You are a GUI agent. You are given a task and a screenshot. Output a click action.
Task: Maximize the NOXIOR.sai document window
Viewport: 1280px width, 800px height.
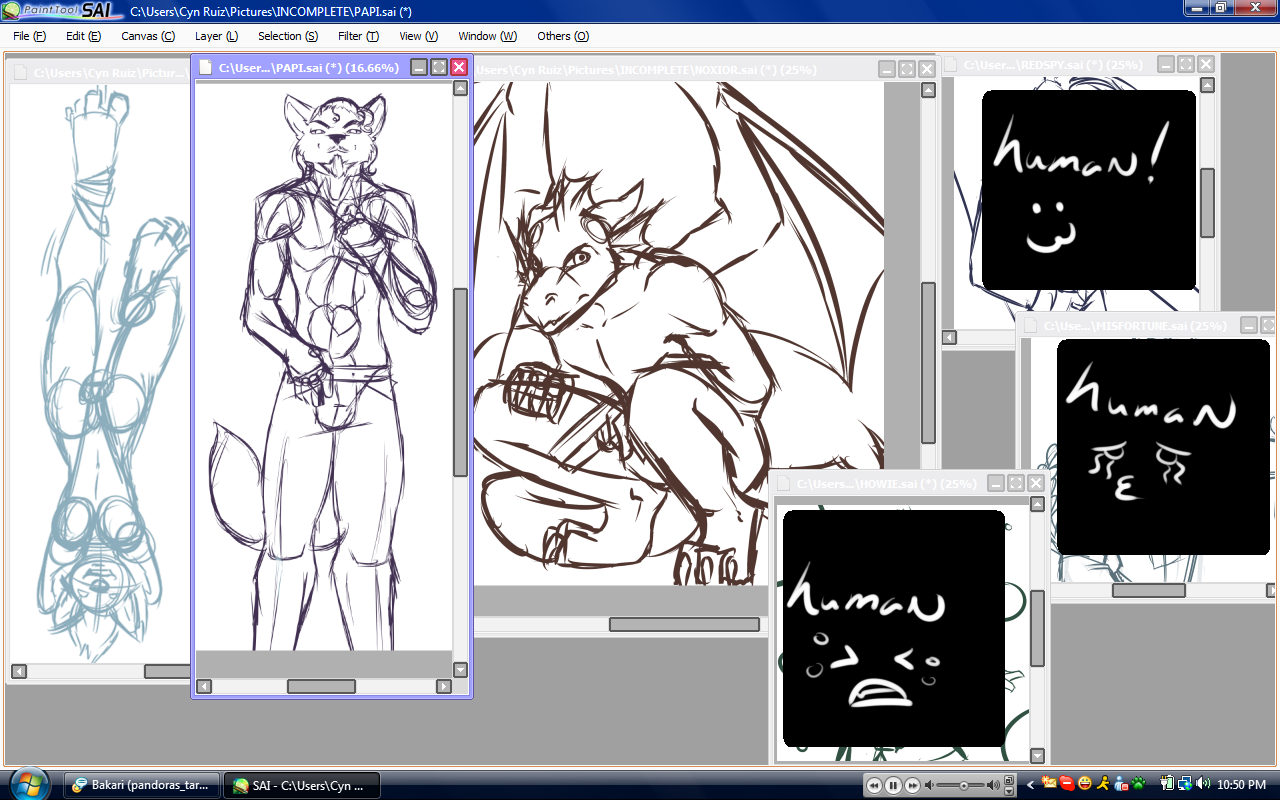[907, 69]
